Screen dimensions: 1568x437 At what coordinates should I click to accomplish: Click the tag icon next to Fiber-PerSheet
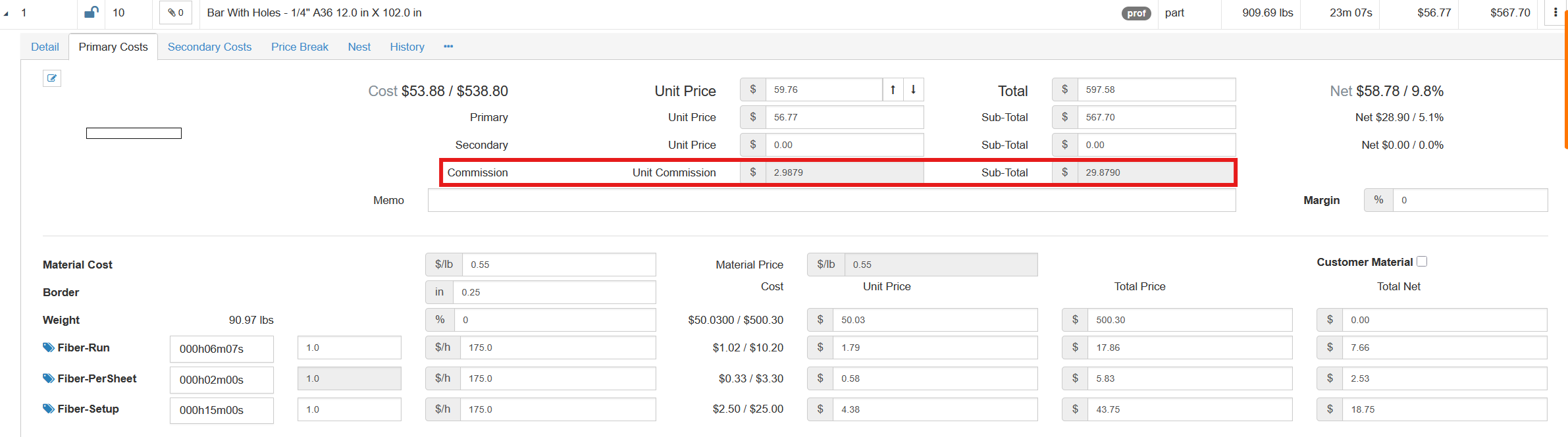point(49,378)
